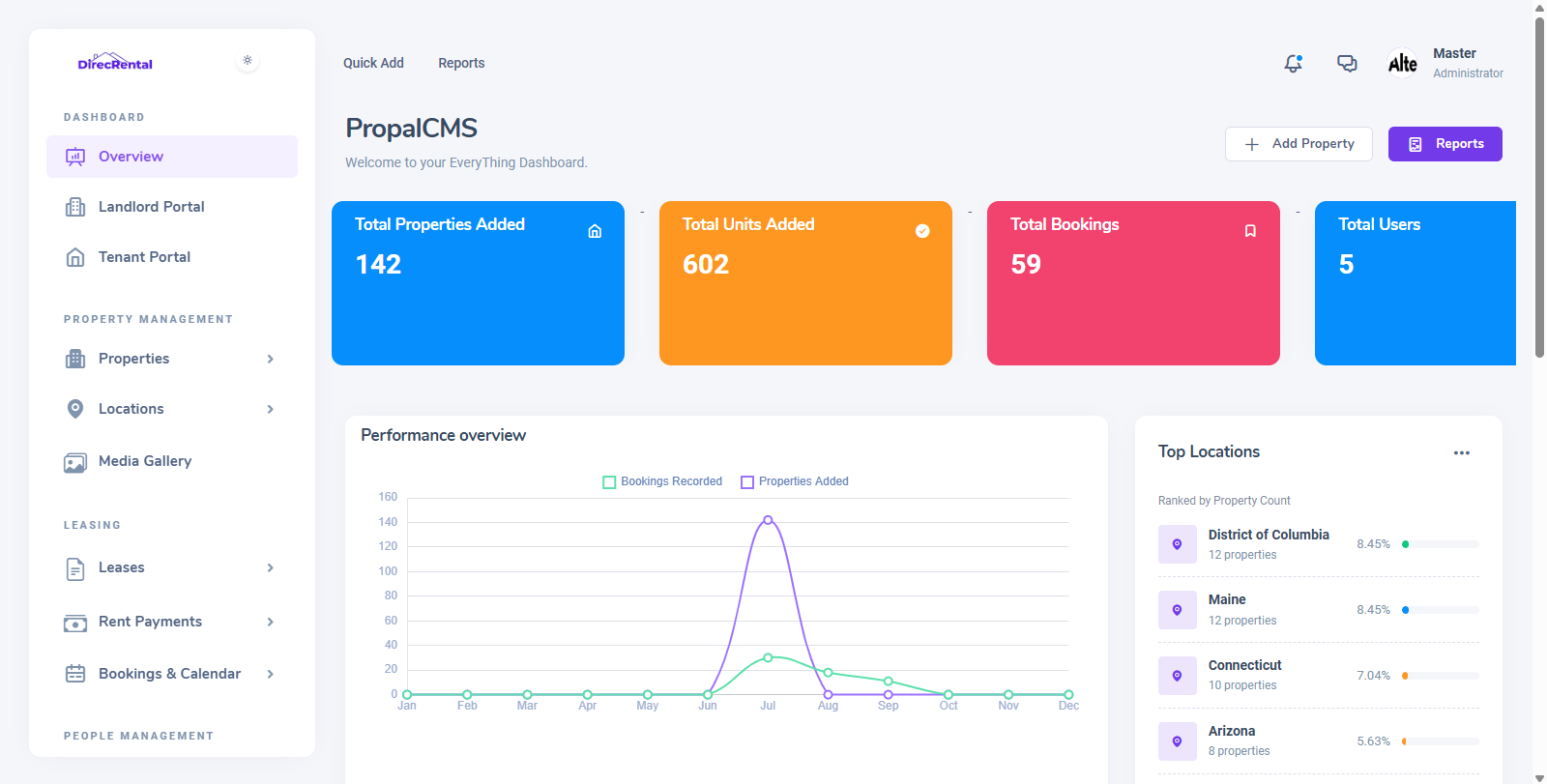The width and height of the screenshot is (1547, 784).
Task: Click the Add Property button
Action: click(x=1299, y=144)
